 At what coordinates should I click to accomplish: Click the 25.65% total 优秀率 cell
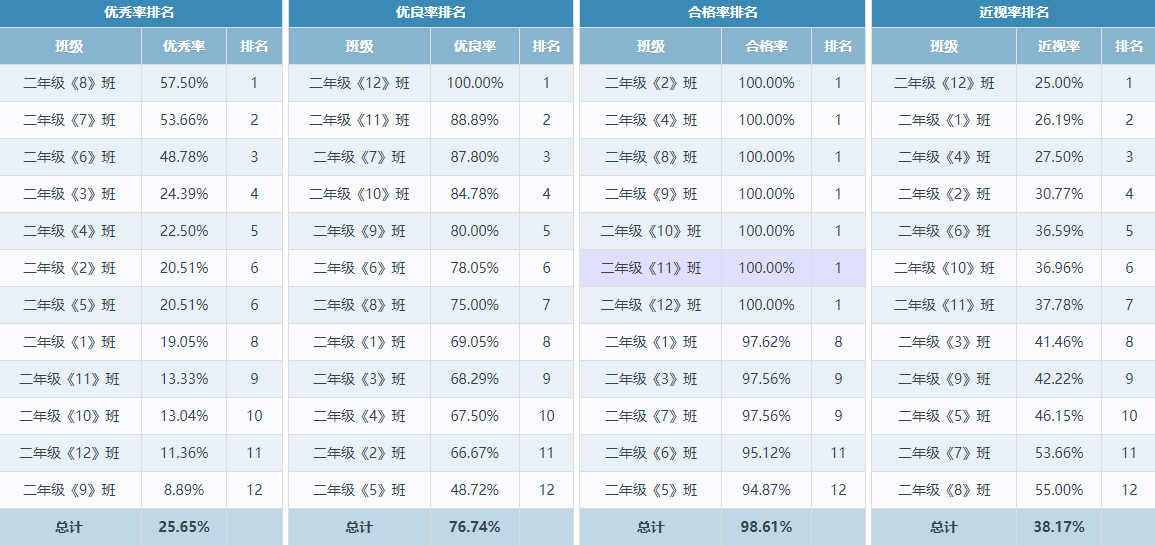pyautogui.click(x=184, y=527)
